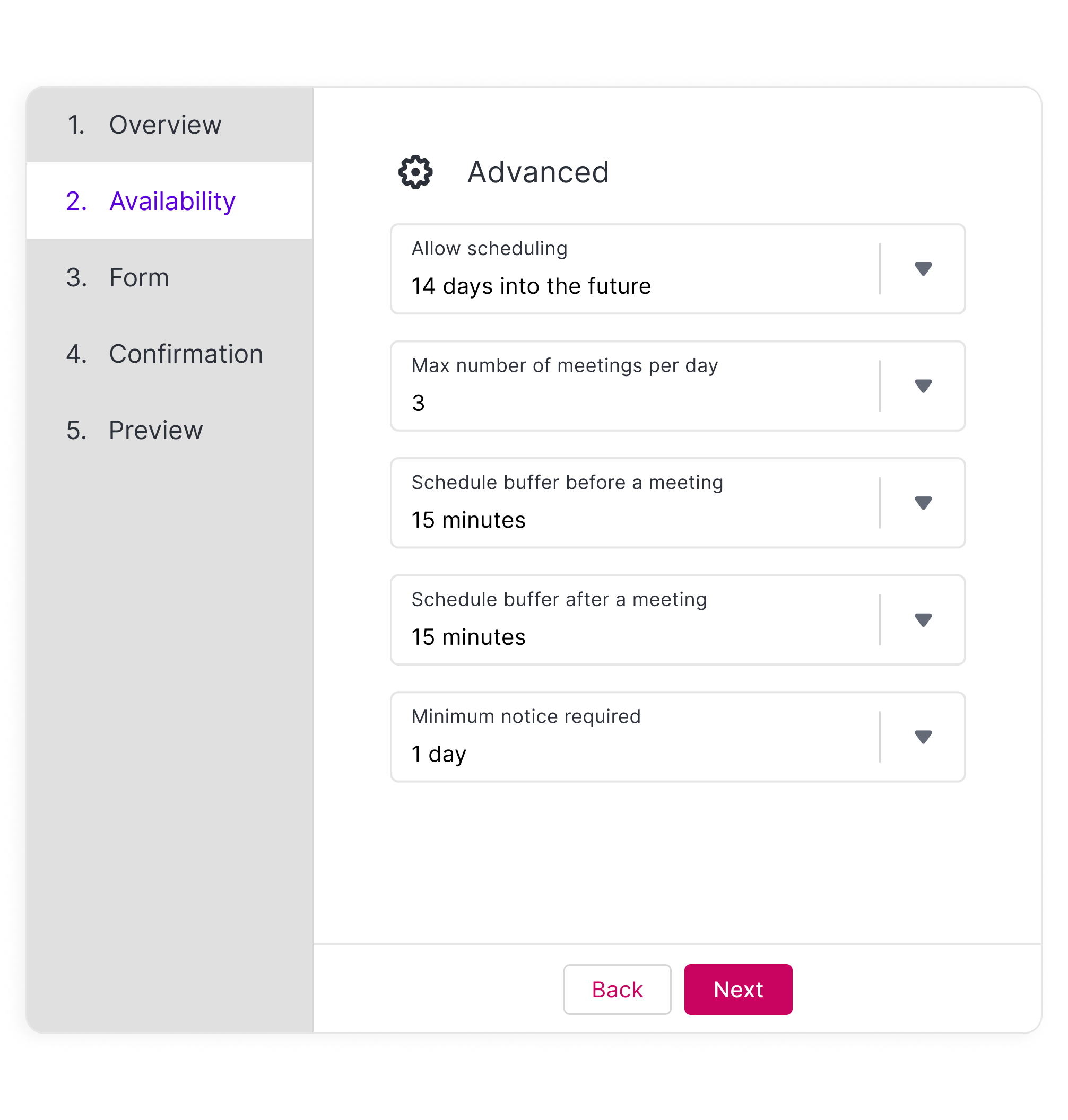The height and width of the screenshot is (1120, 1068).
Task: Click the 1 day minimum notice value
Action: tap(438, 754)
